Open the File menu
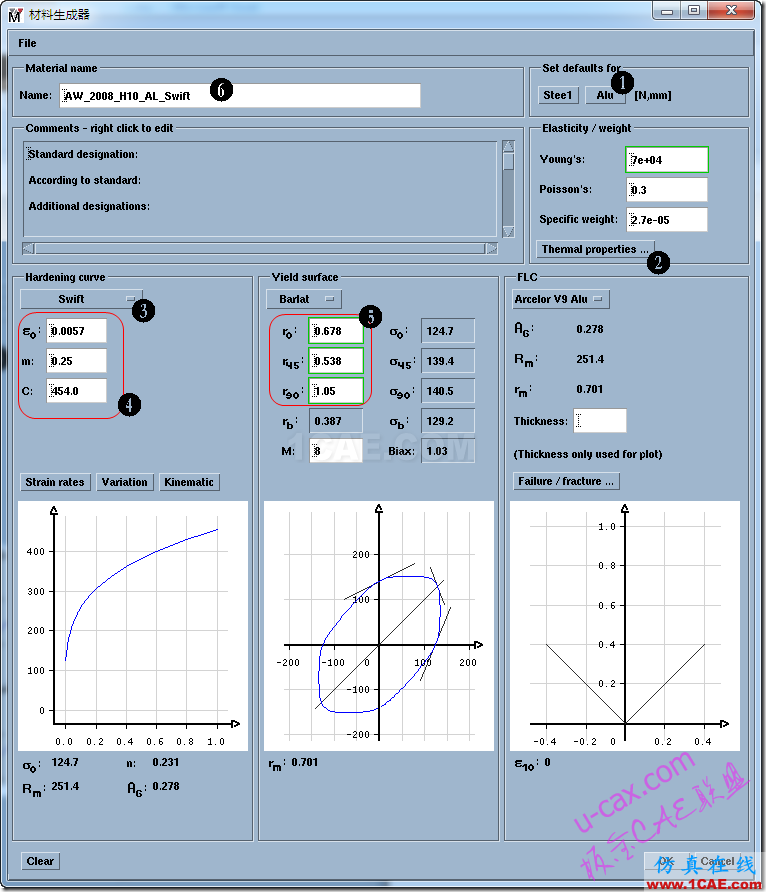 27,43
